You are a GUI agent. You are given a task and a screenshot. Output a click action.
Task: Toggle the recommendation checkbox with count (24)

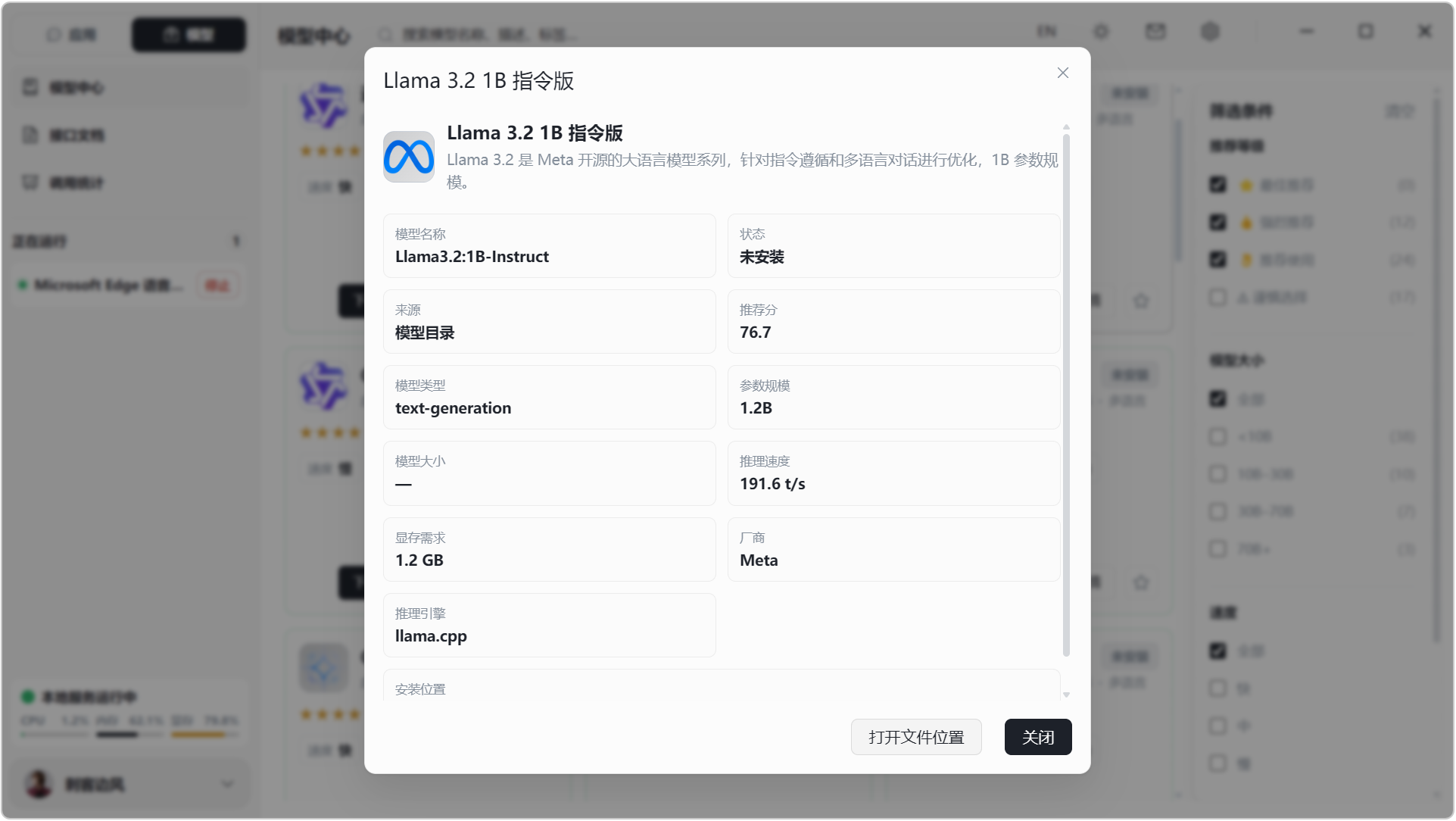pyautogui.click(x=1218, y=260)
